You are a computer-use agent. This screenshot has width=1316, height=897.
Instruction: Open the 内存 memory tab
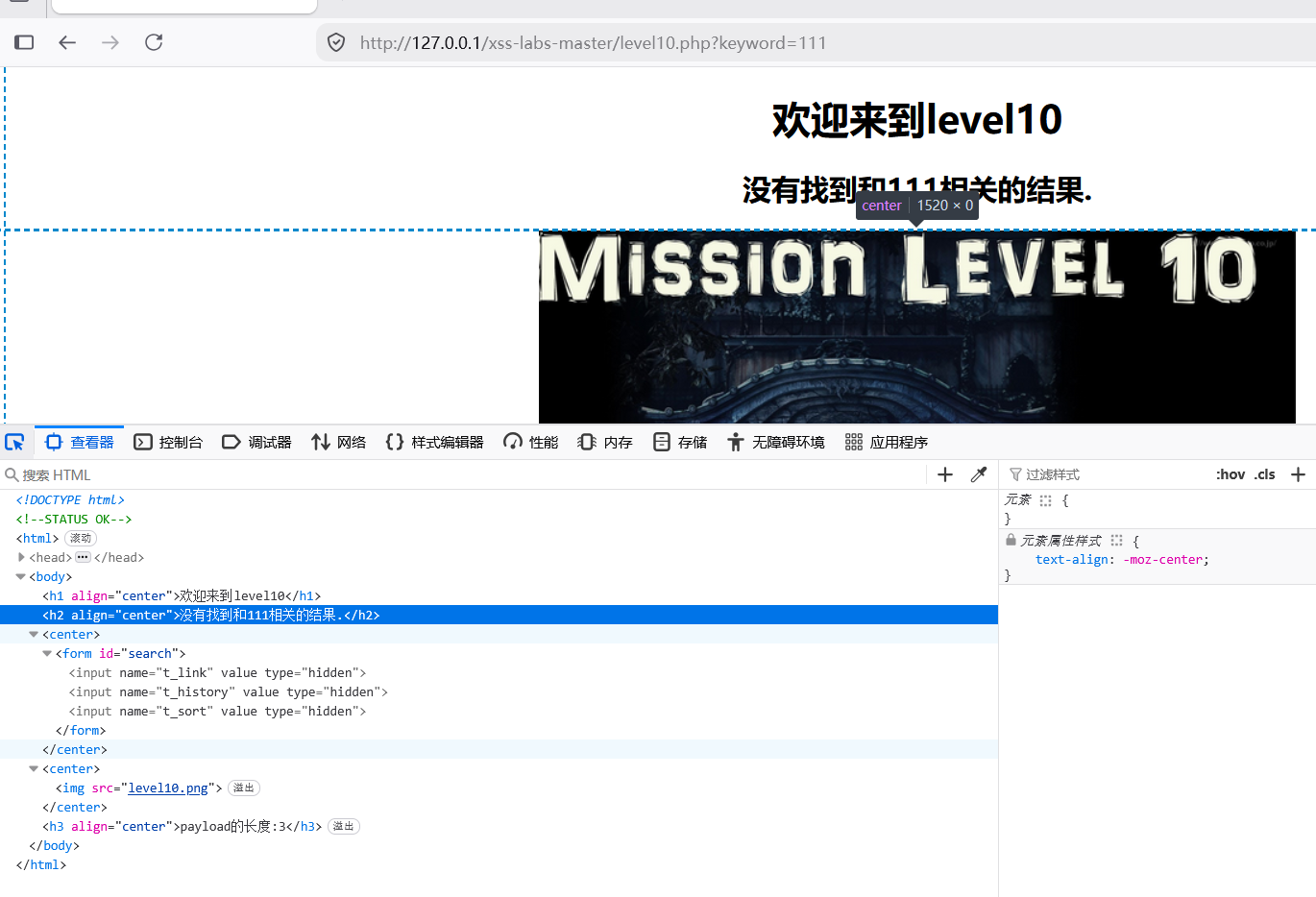coord(605,442)
